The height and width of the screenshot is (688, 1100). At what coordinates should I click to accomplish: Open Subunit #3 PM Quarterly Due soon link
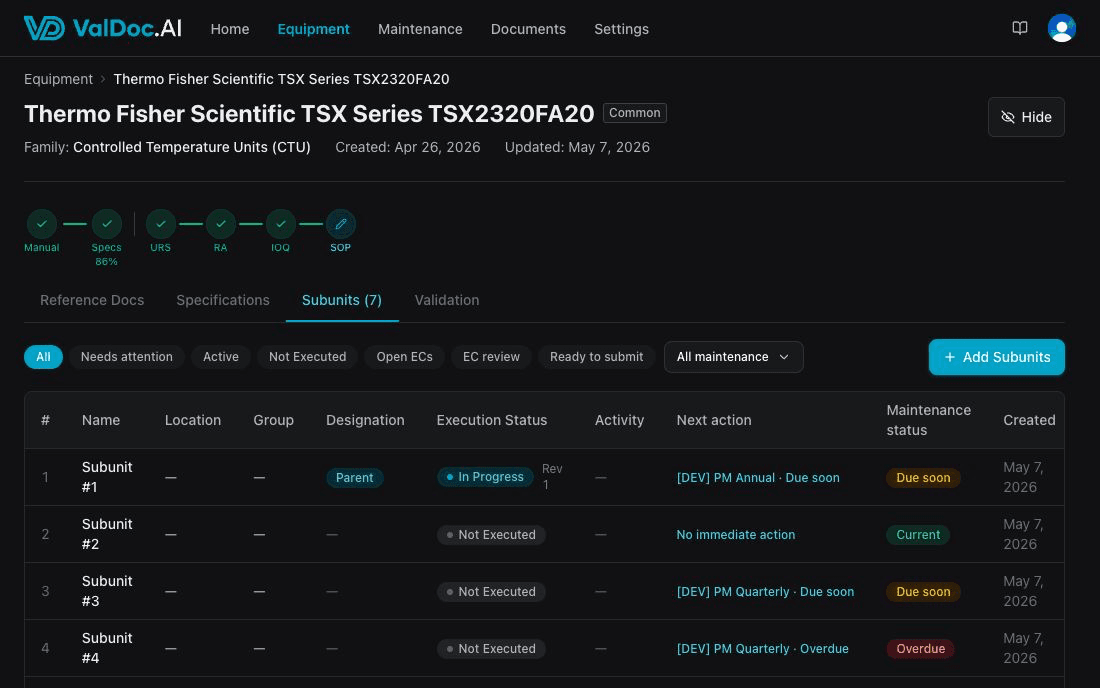(x=765, y=591)
